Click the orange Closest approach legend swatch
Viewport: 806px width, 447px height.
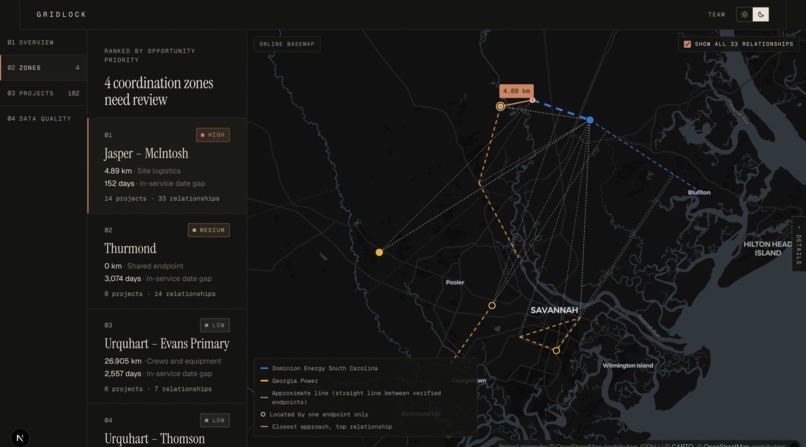coord(264,426)
